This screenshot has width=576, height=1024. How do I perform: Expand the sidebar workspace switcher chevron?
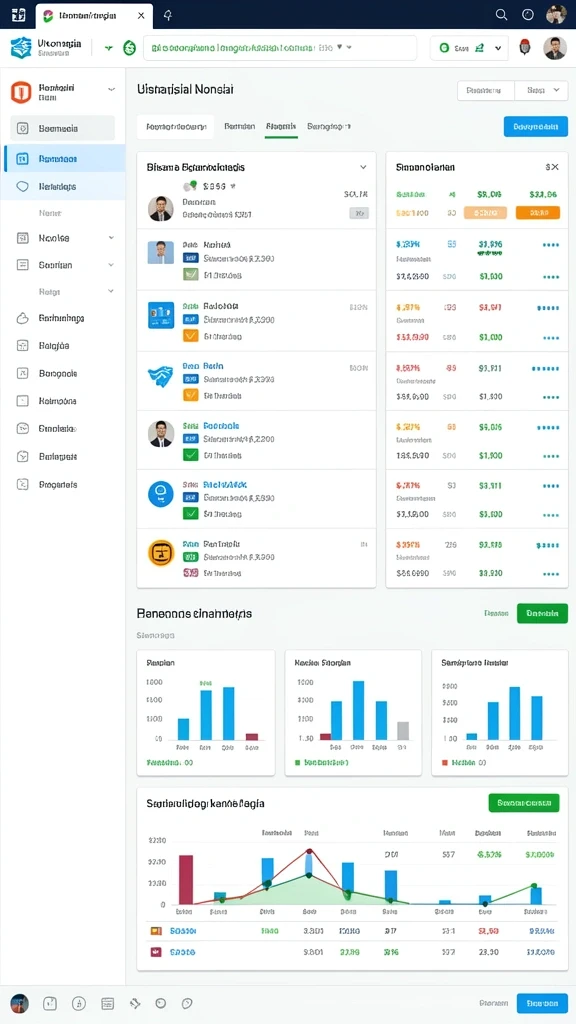(x=111, y=89)
